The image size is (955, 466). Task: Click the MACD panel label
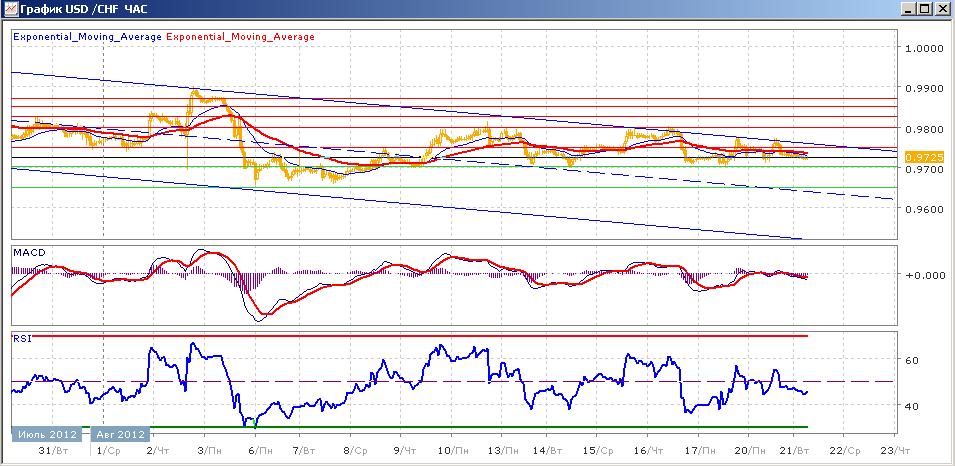27,252
